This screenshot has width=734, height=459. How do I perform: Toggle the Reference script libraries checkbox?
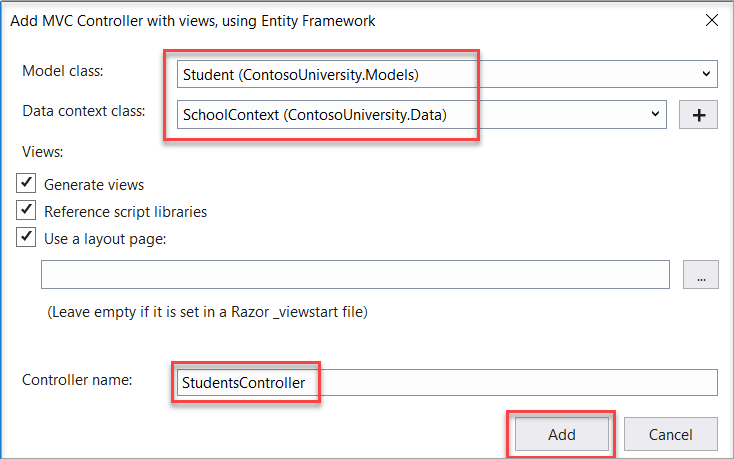26,211
